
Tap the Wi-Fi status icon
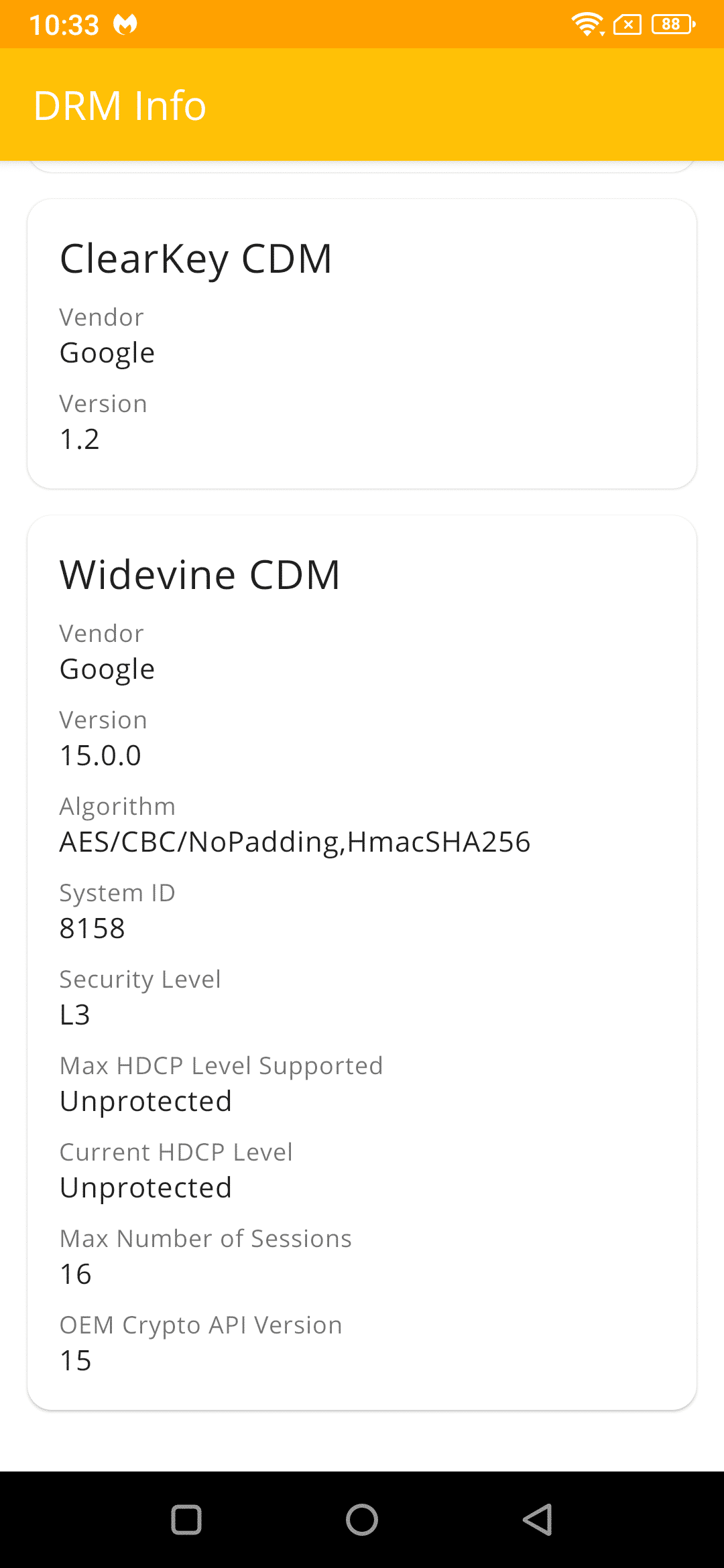pyautogui.click(x=588, y=25)
